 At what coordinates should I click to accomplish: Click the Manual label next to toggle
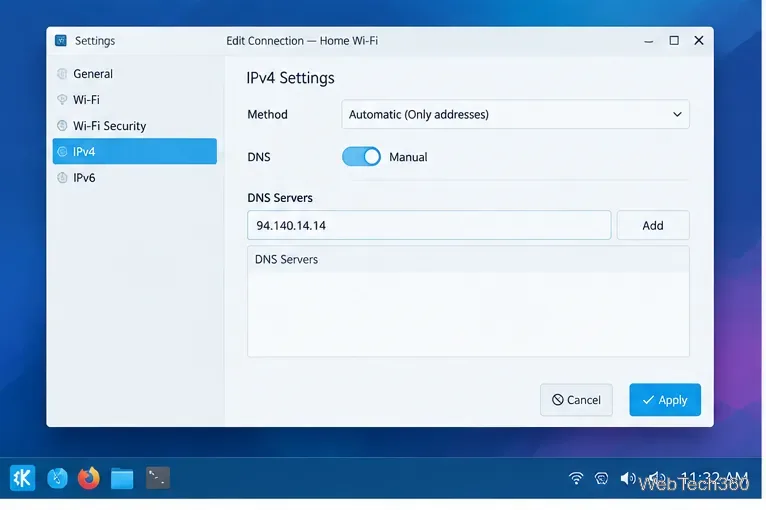[408, 157]
